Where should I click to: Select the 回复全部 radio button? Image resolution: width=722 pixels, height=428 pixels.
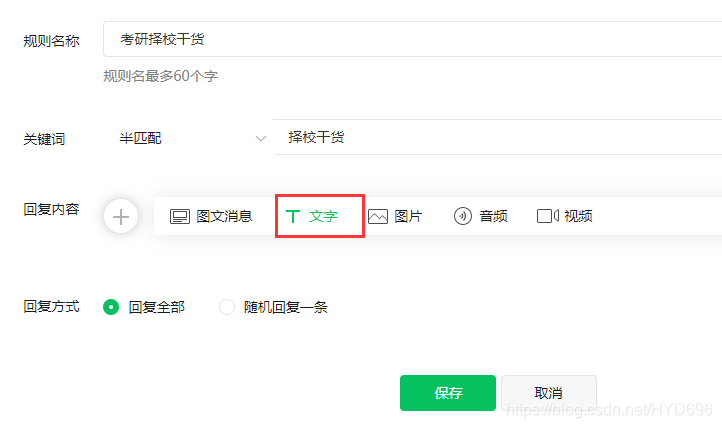point(111,307)
